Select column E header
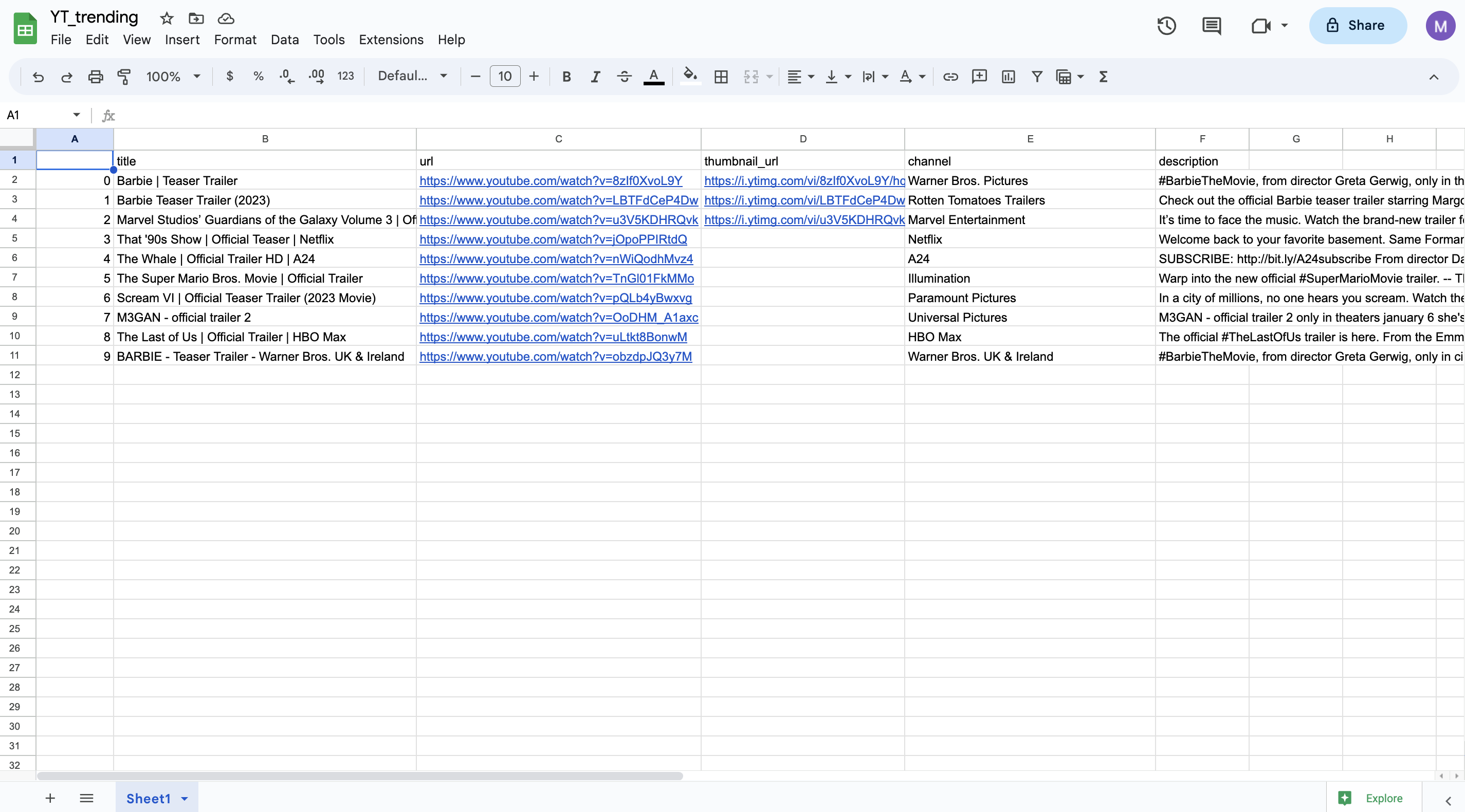 point(1030,139)
